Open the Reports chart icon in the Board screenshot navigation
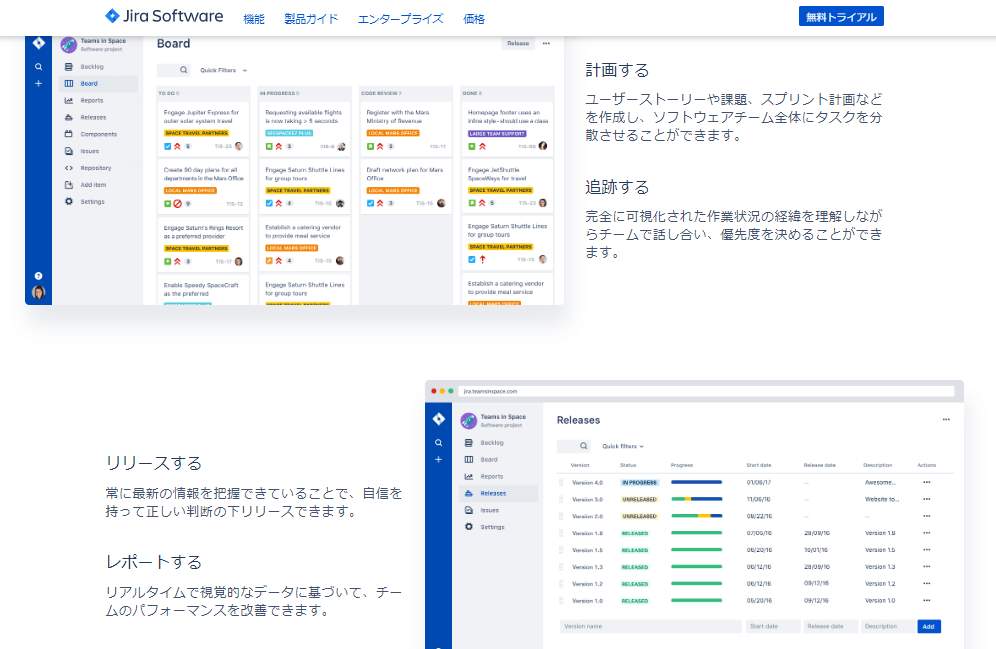Viewport: 996px width, 649px height. click(69, 100)
